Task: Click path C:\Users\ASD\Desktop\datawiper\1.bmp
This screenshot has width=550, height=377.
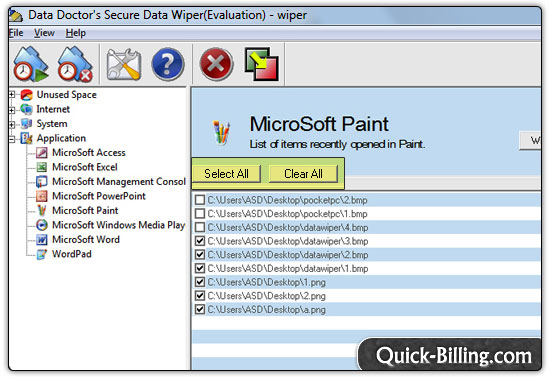Action: point(288,268)
